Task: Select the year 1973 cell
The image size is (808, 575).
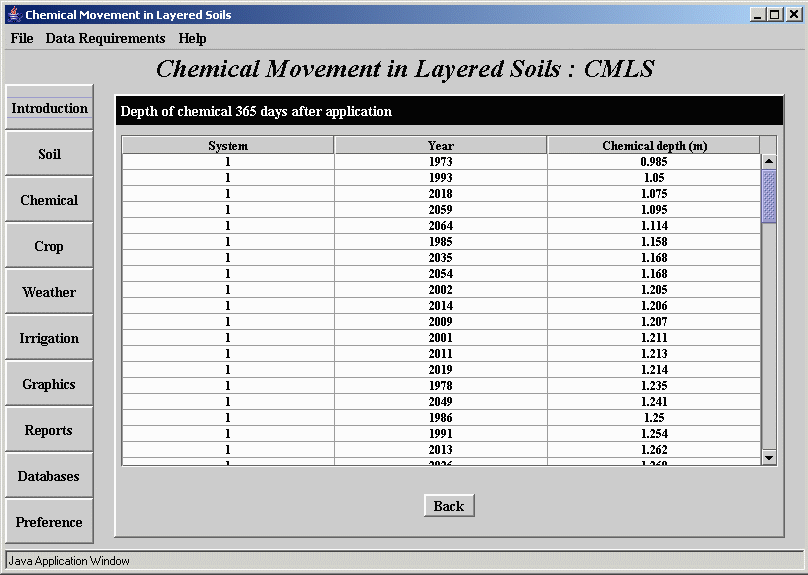Action: 441,162
